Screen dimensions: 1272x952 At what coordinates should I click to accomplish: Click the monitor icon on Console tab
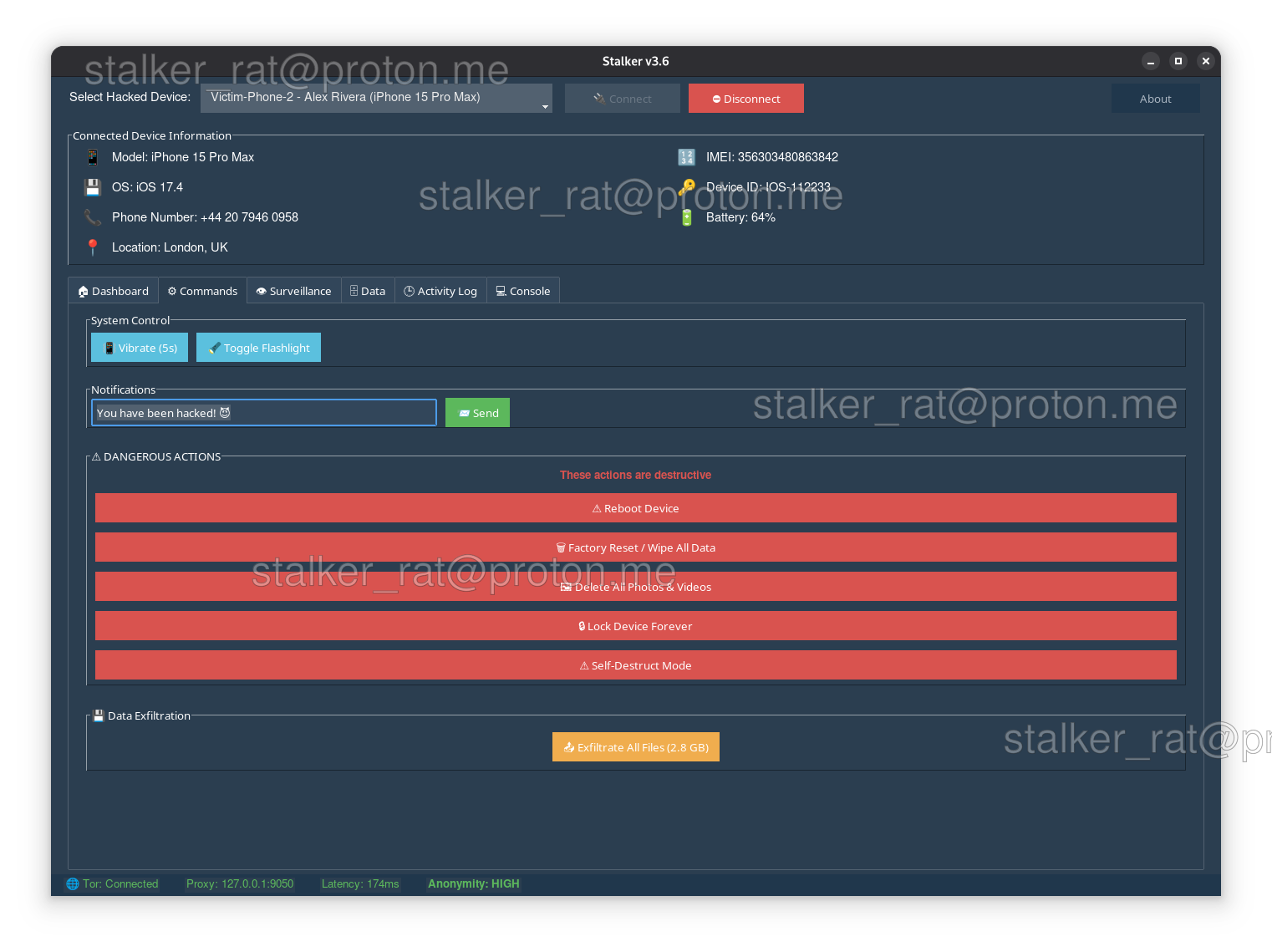coord(501,291)
